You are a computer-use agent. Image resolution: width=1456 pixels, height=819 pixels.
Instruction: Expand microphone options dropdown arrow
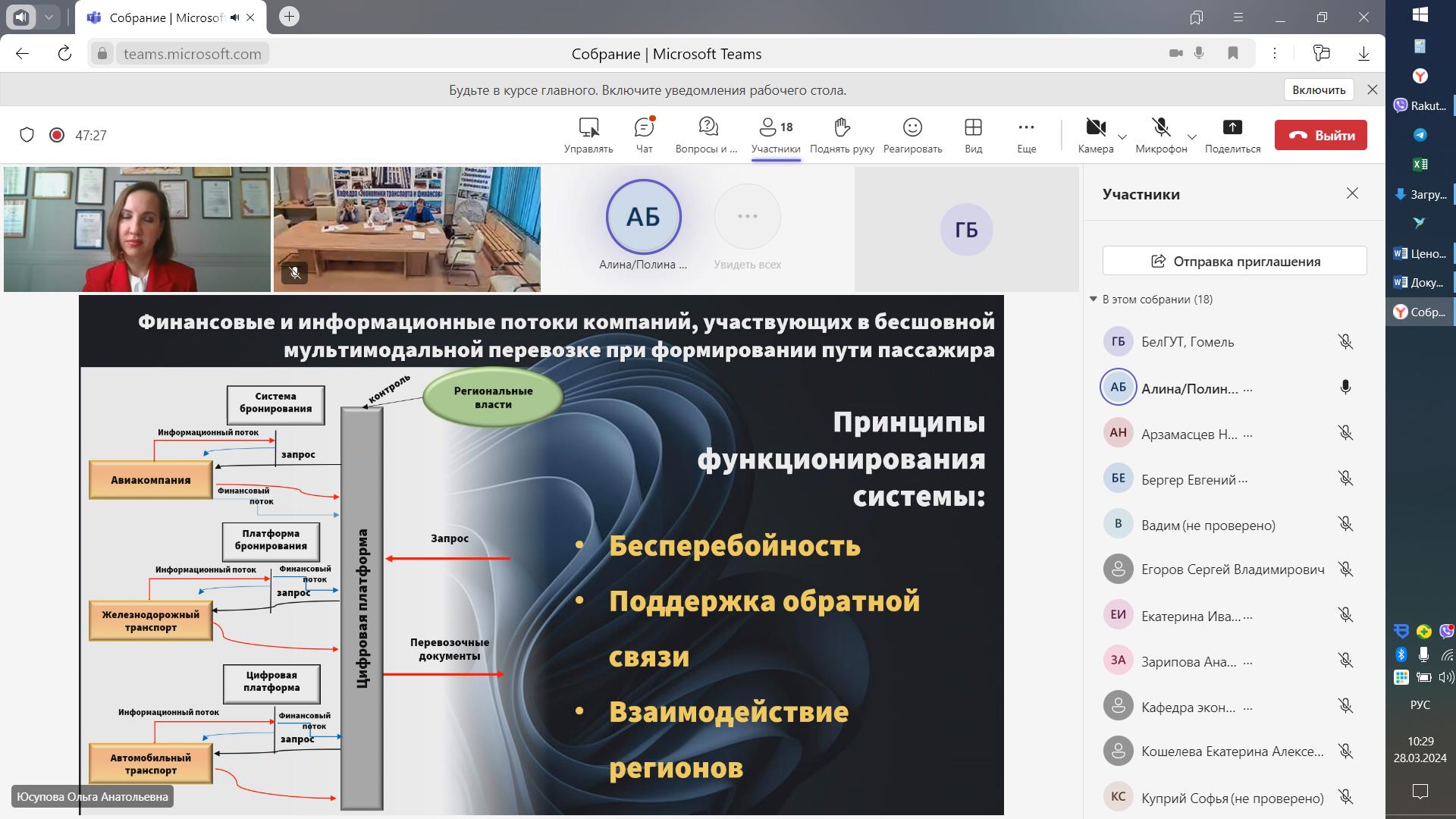pyautogui.click(x=1192, y=137)
